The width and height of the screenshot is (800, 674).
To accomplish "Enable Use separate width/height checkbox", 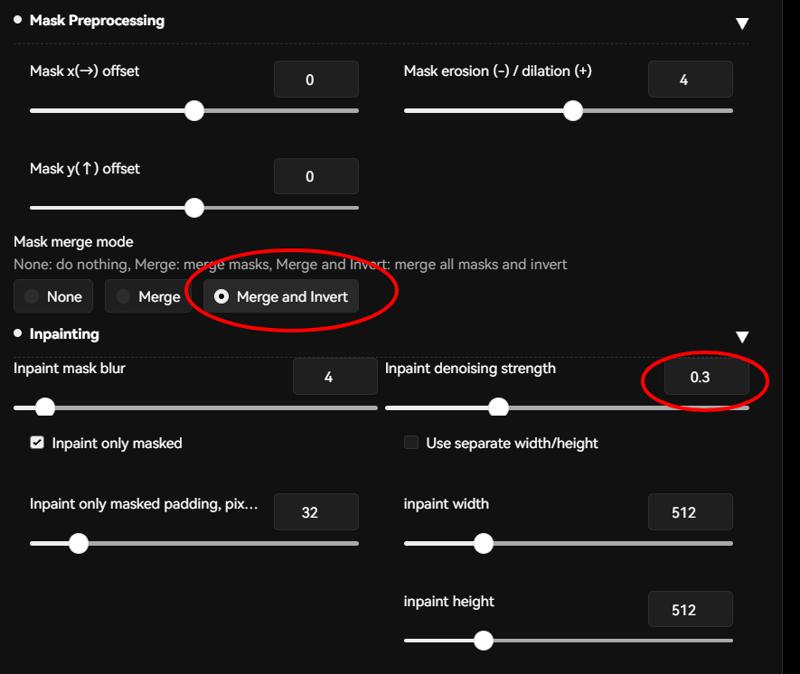I will point(411,442).
